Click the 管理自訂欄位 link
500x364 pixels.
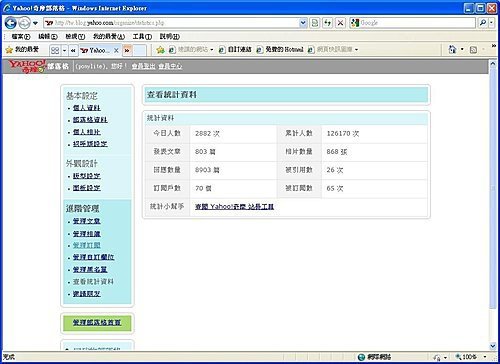[94, 257]
